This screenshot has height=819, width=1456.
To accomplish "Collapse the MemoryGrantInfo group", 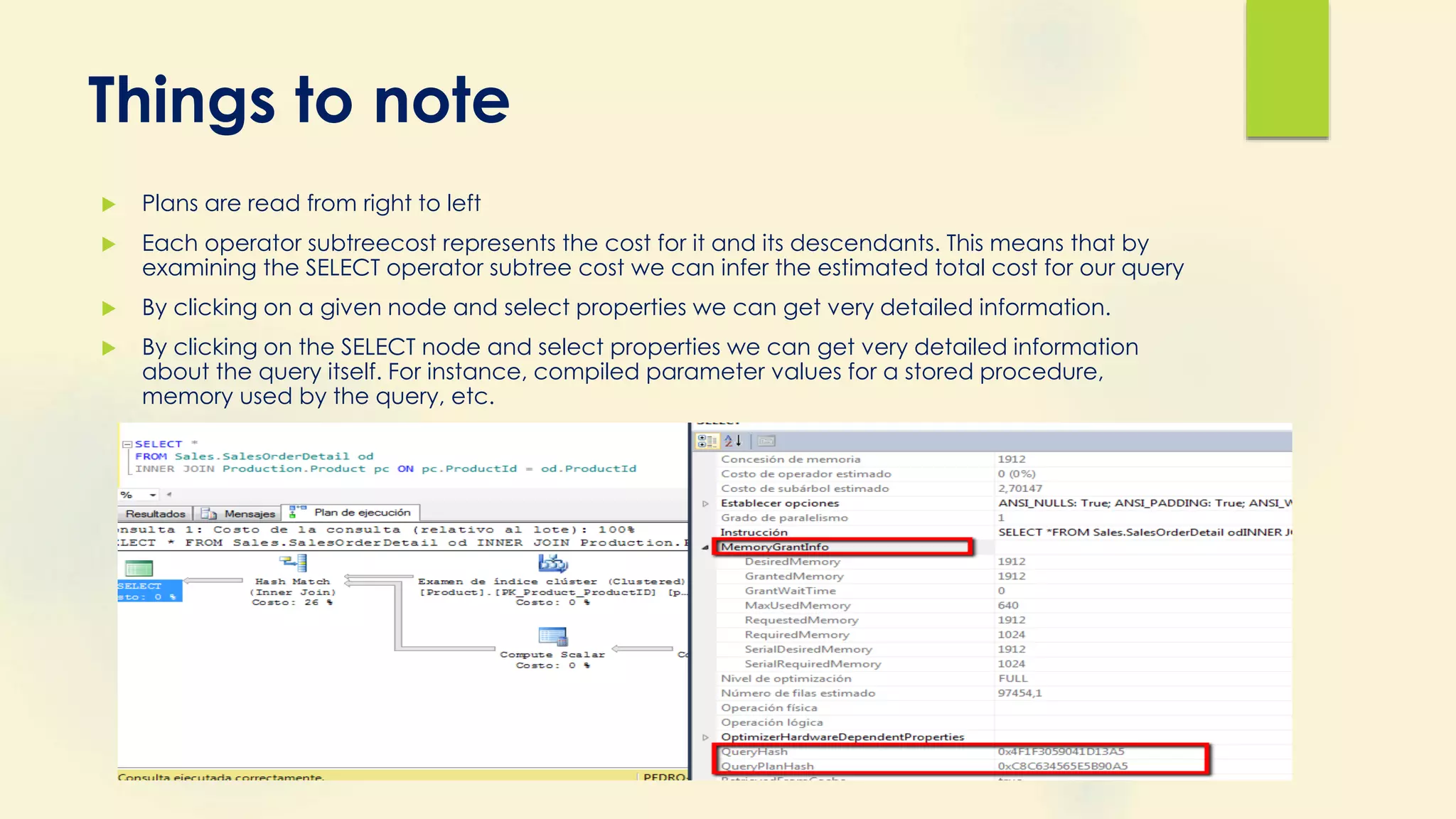I will pyautogui.click(x=705, y=547).
